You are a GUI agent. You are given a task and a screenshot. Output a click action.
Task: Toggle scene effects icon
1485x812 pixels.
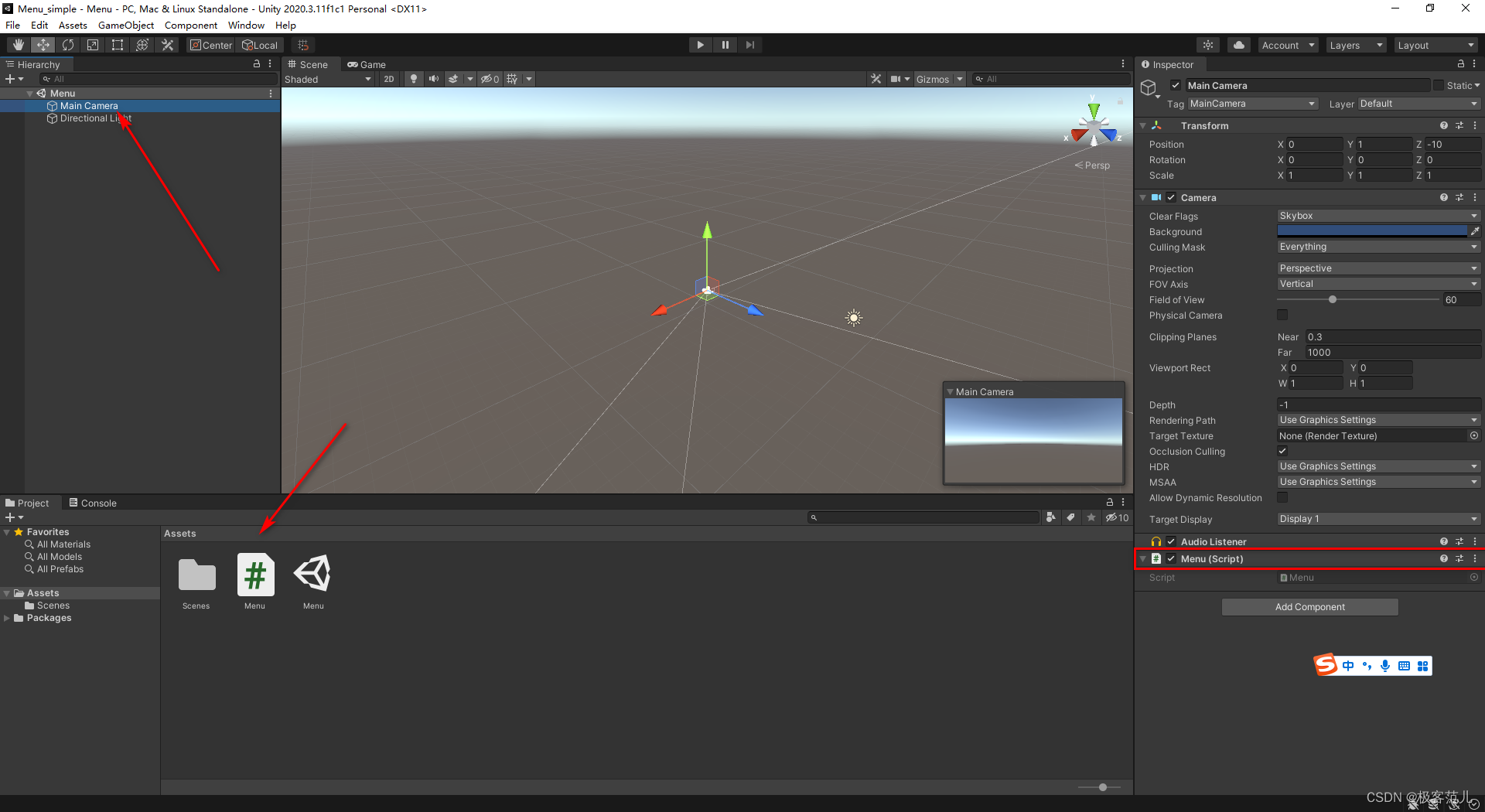pyautogui.click(x=453, y=79)
